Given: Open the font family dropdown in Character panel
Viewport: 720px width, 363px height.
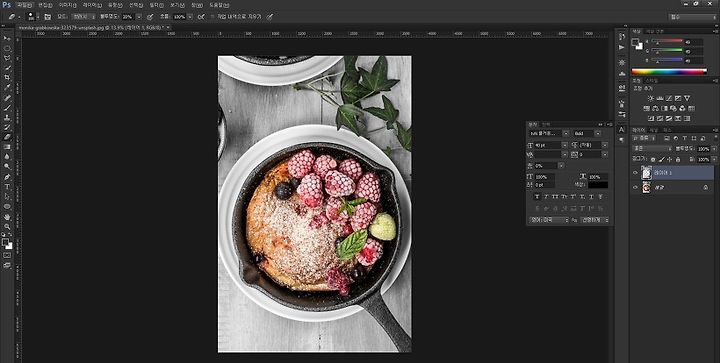Looking at the screenshot, I should [549, 134].
